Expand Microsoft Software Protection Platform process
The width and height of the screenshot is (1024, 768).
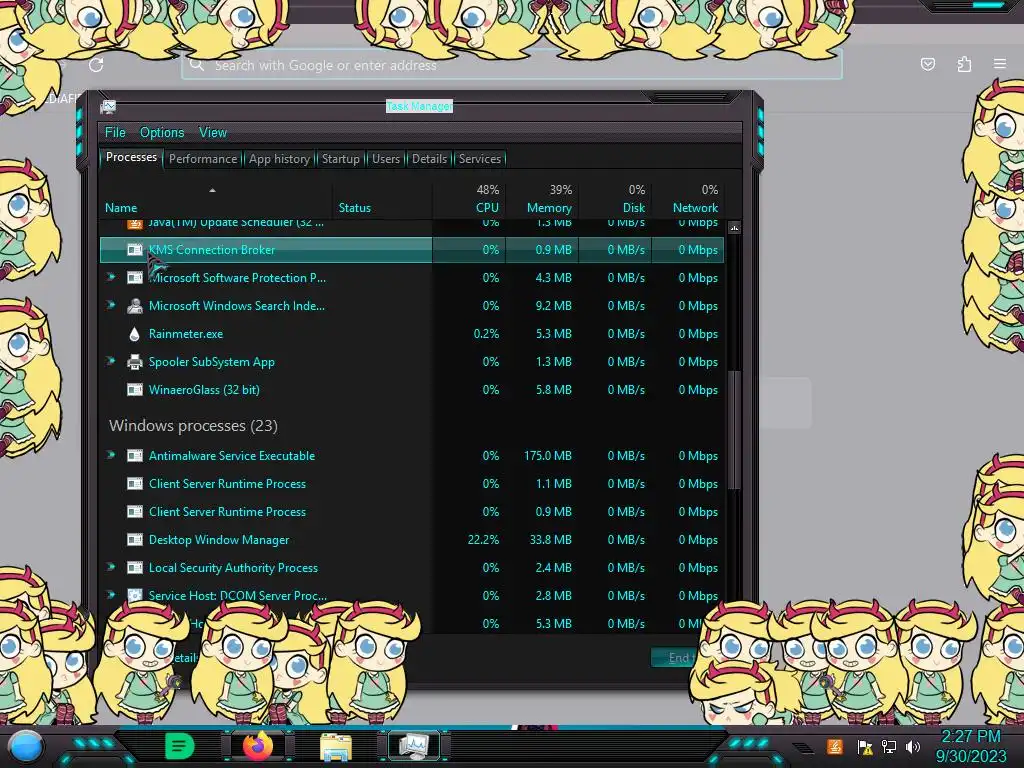111,278
